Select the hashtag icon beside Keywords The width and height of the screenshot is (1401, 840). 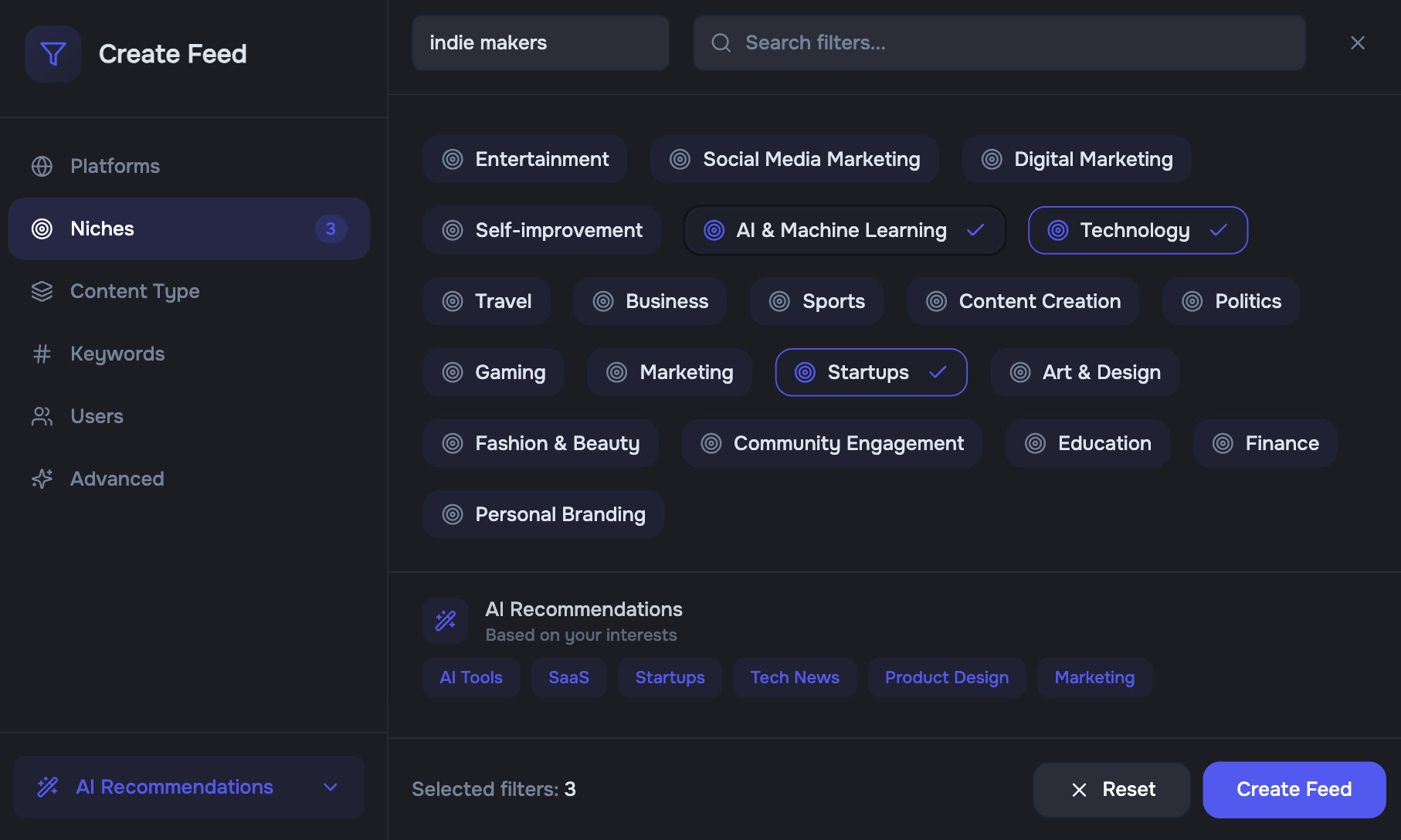pyautogui.click(x=41, y=354)
